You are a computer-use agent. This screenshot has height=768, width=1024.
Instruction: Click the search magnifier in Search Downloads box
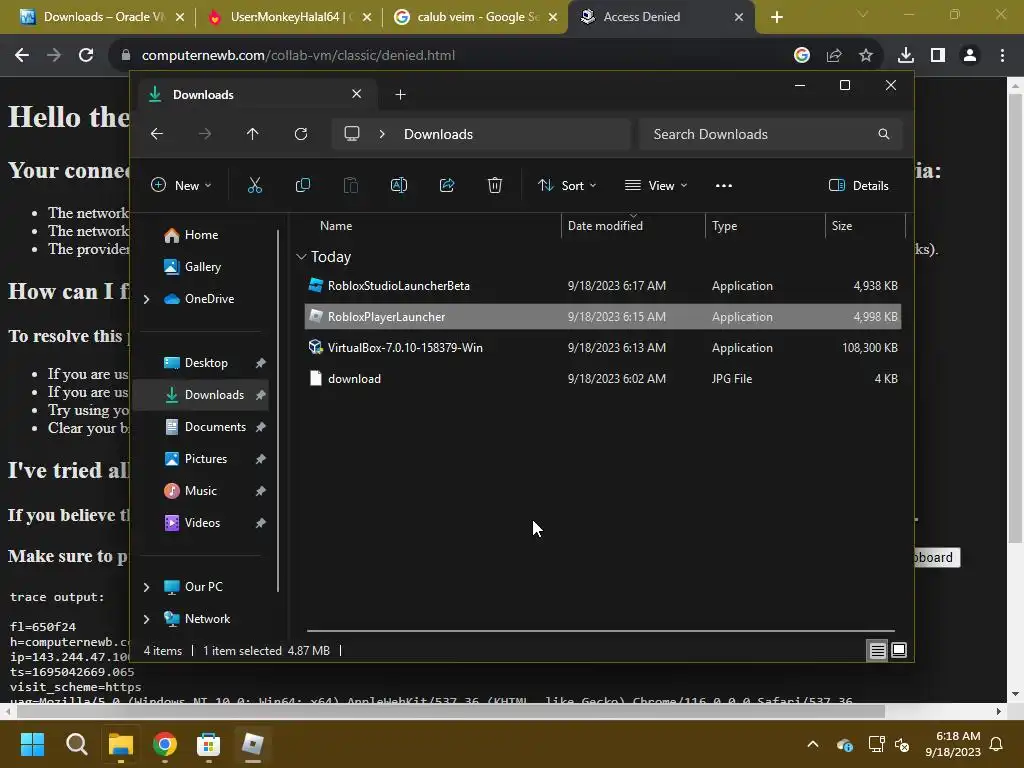[x=884, y=134]
